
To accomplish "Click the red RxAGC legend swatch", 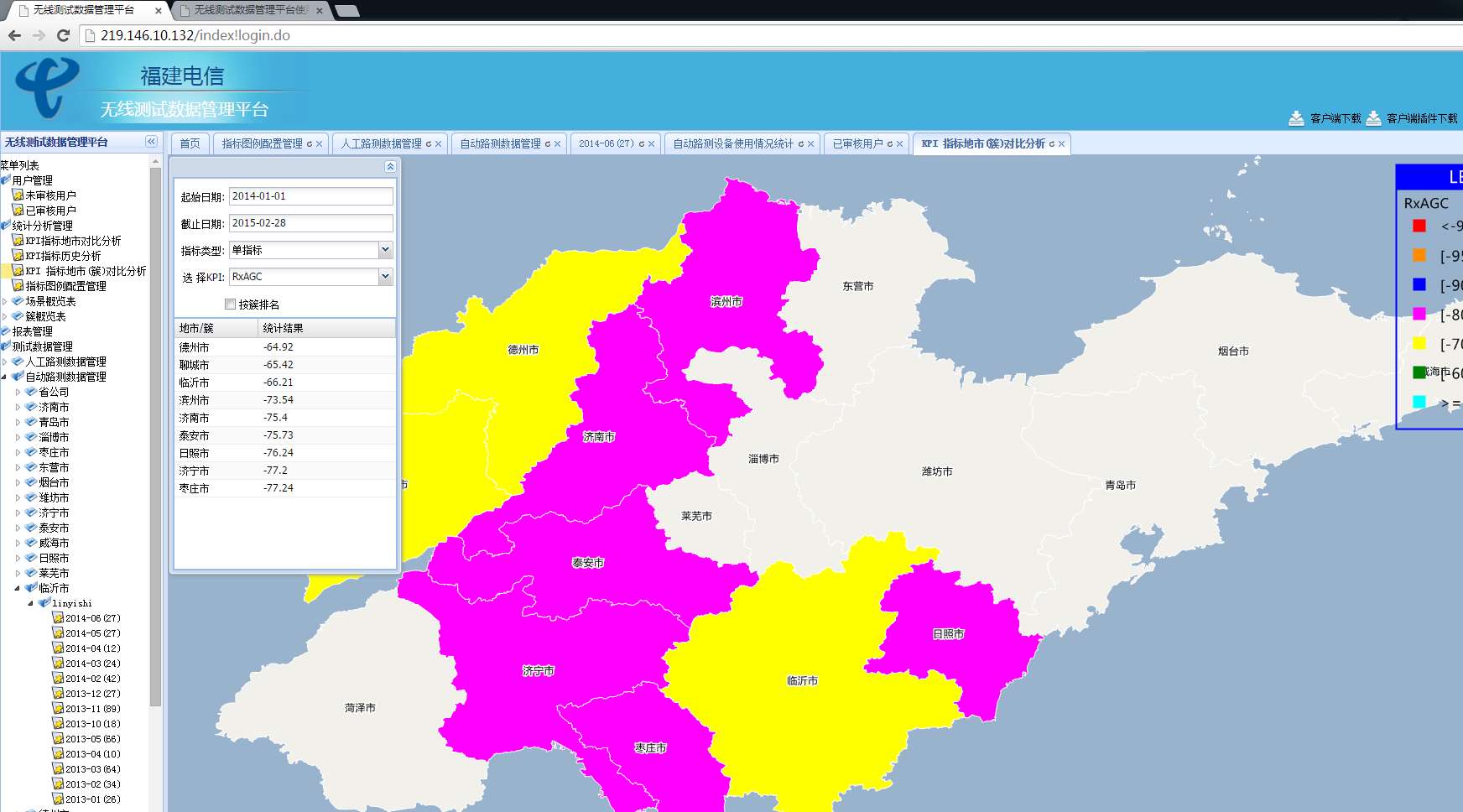I will click(1419, 226).
